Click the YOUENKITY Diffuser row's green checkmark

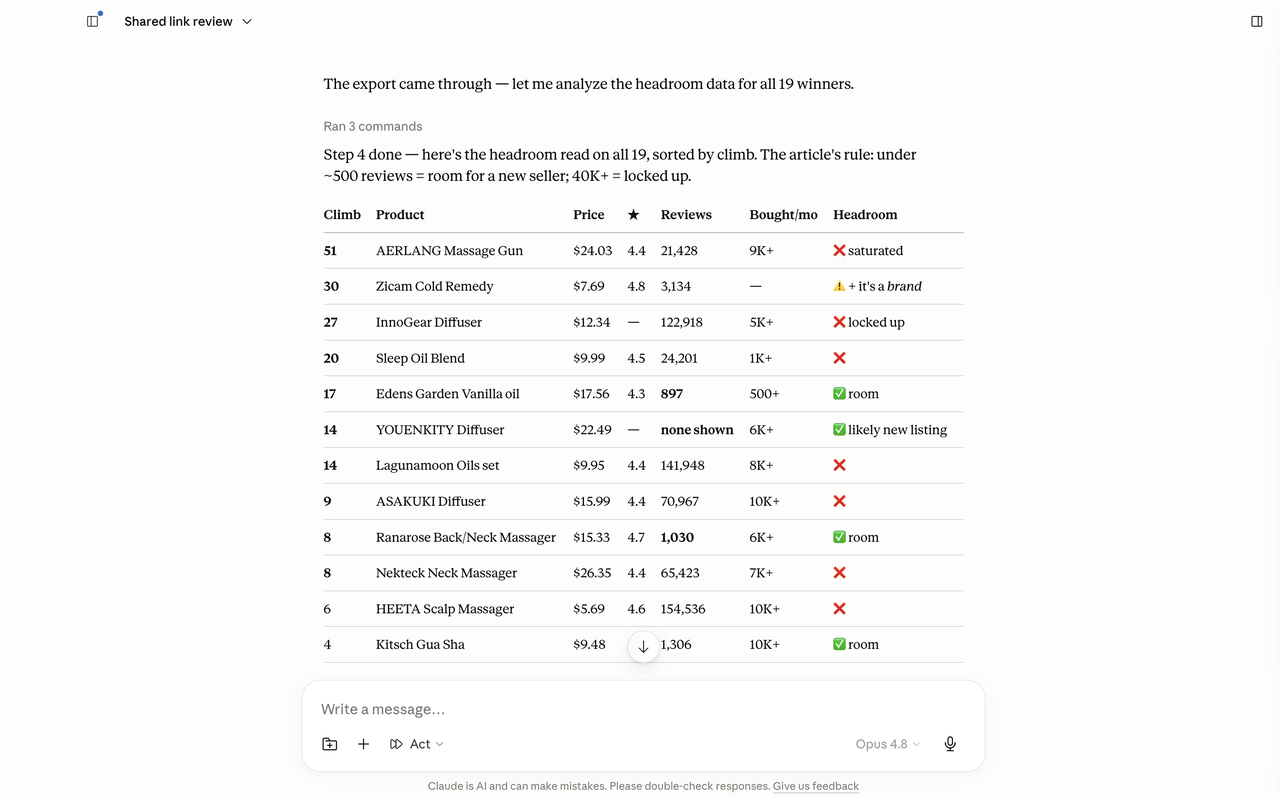[839, 430]
